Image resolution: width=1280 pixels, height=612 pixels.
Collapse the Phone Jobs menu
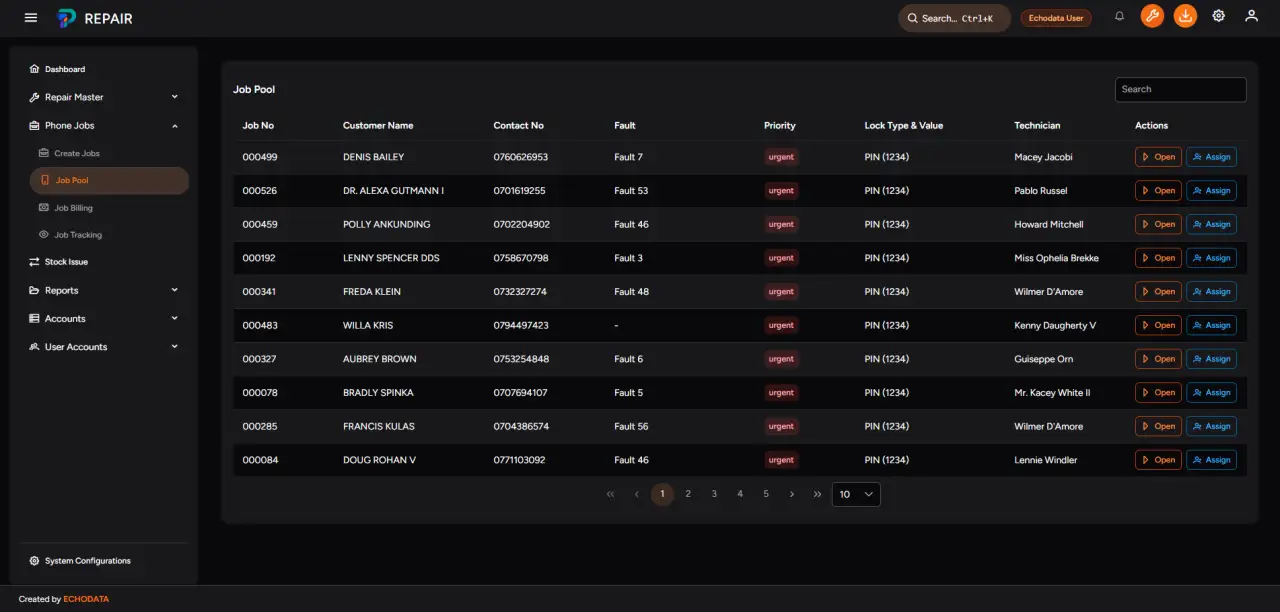click(104, 125)
